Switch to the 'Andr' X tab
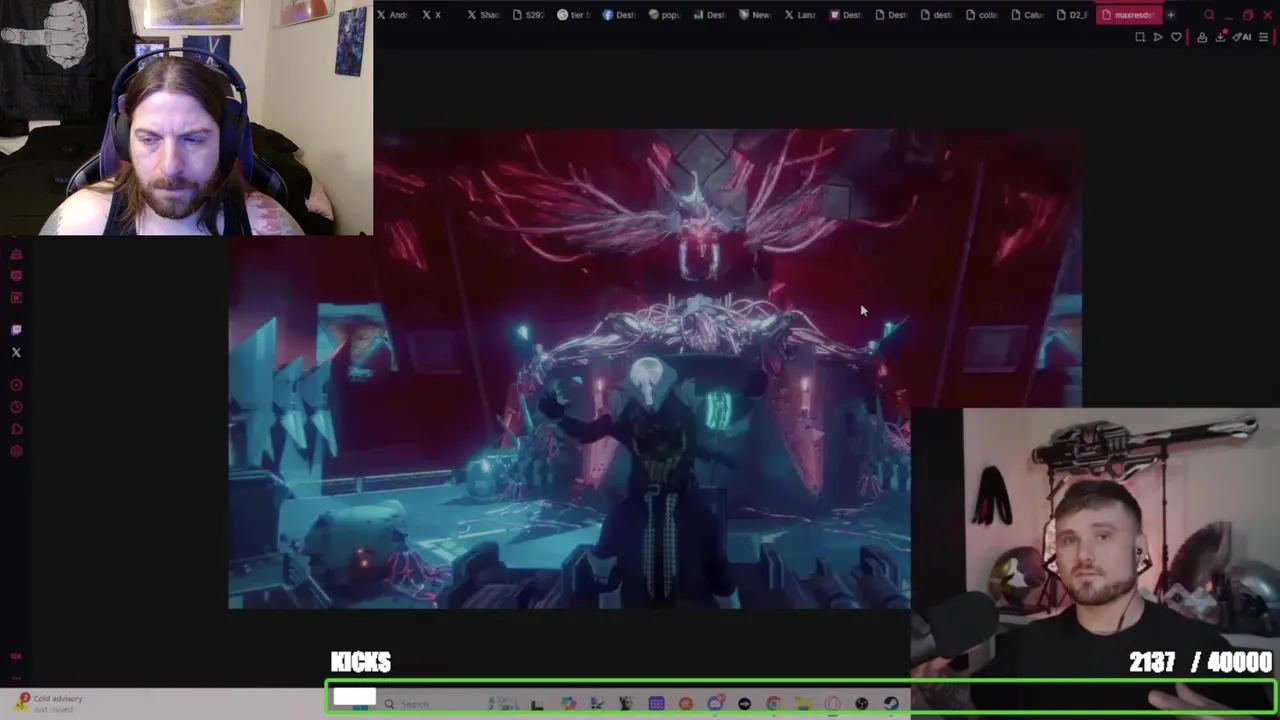Image resolution: width=1280 pixels, height=720 pixels. click(393, 15)
